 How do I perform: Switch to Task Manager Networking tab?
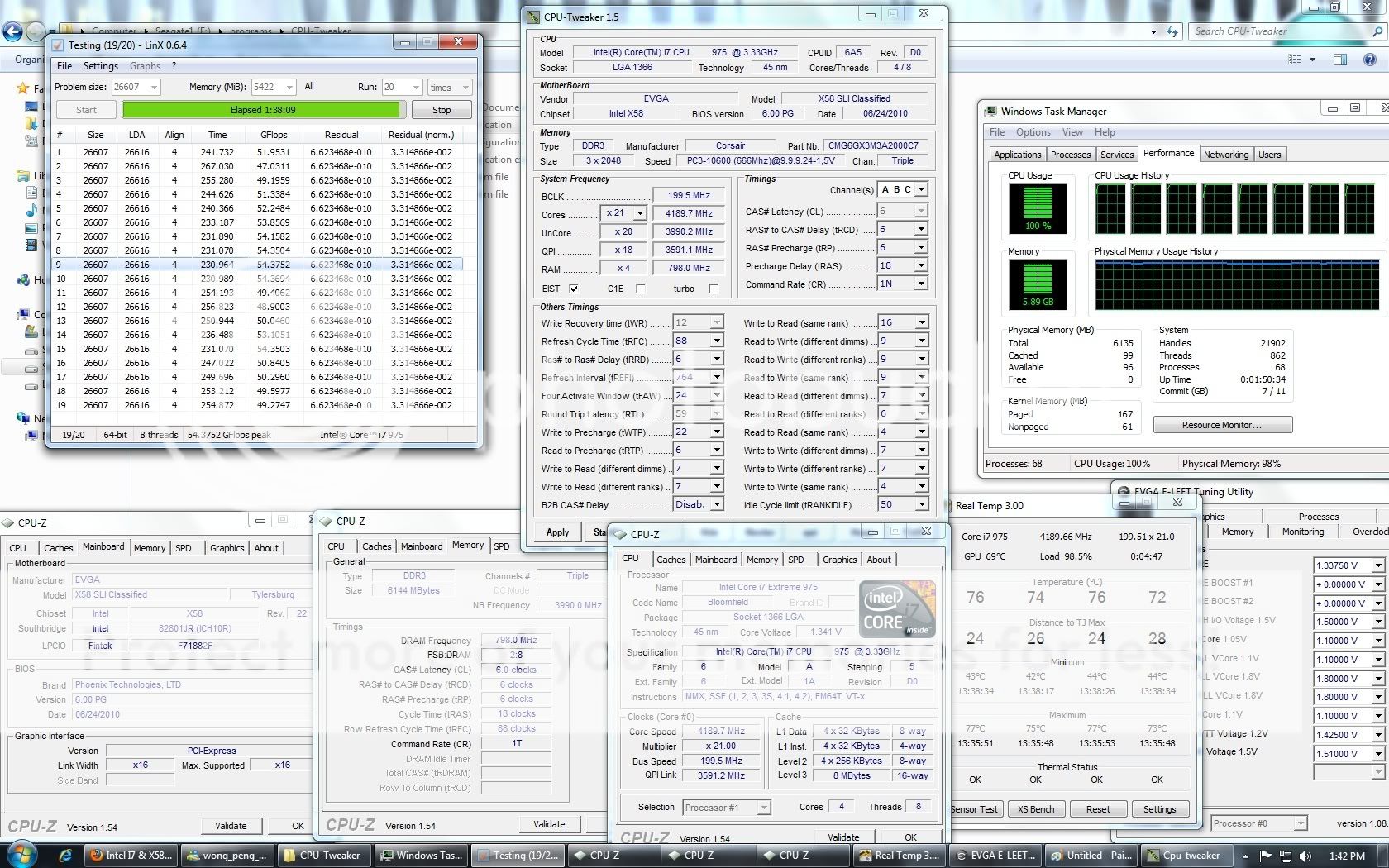[x=1225, y=155]
